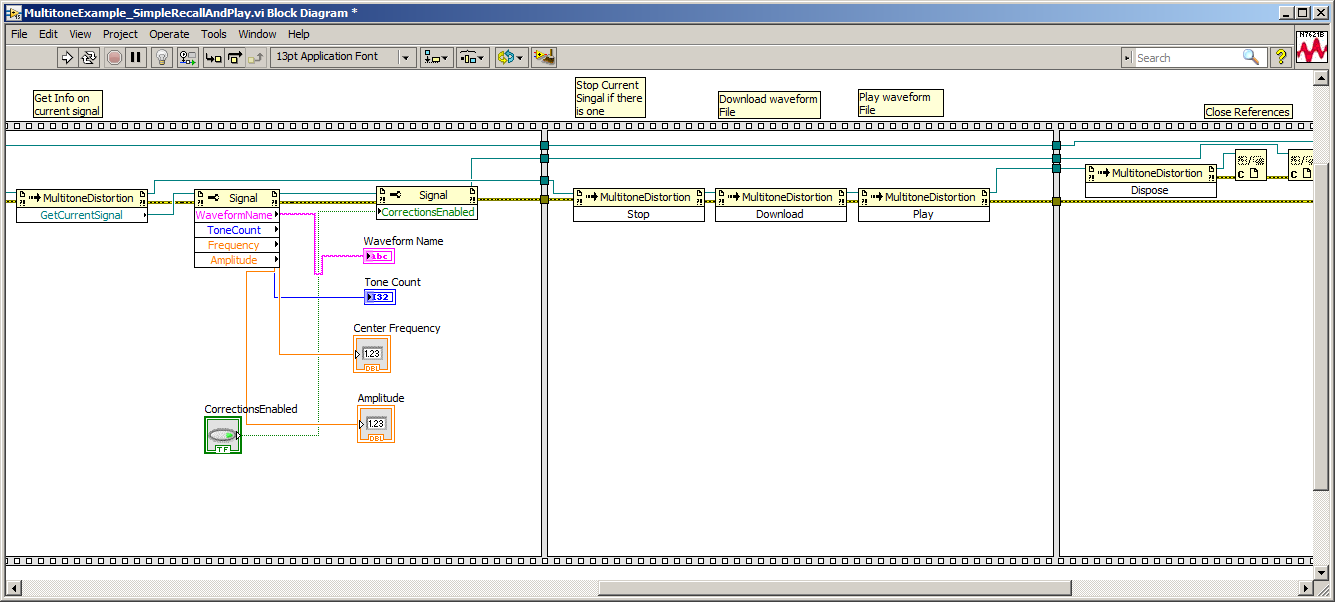Select the Stop invoke node method

[x=638, y=214]
